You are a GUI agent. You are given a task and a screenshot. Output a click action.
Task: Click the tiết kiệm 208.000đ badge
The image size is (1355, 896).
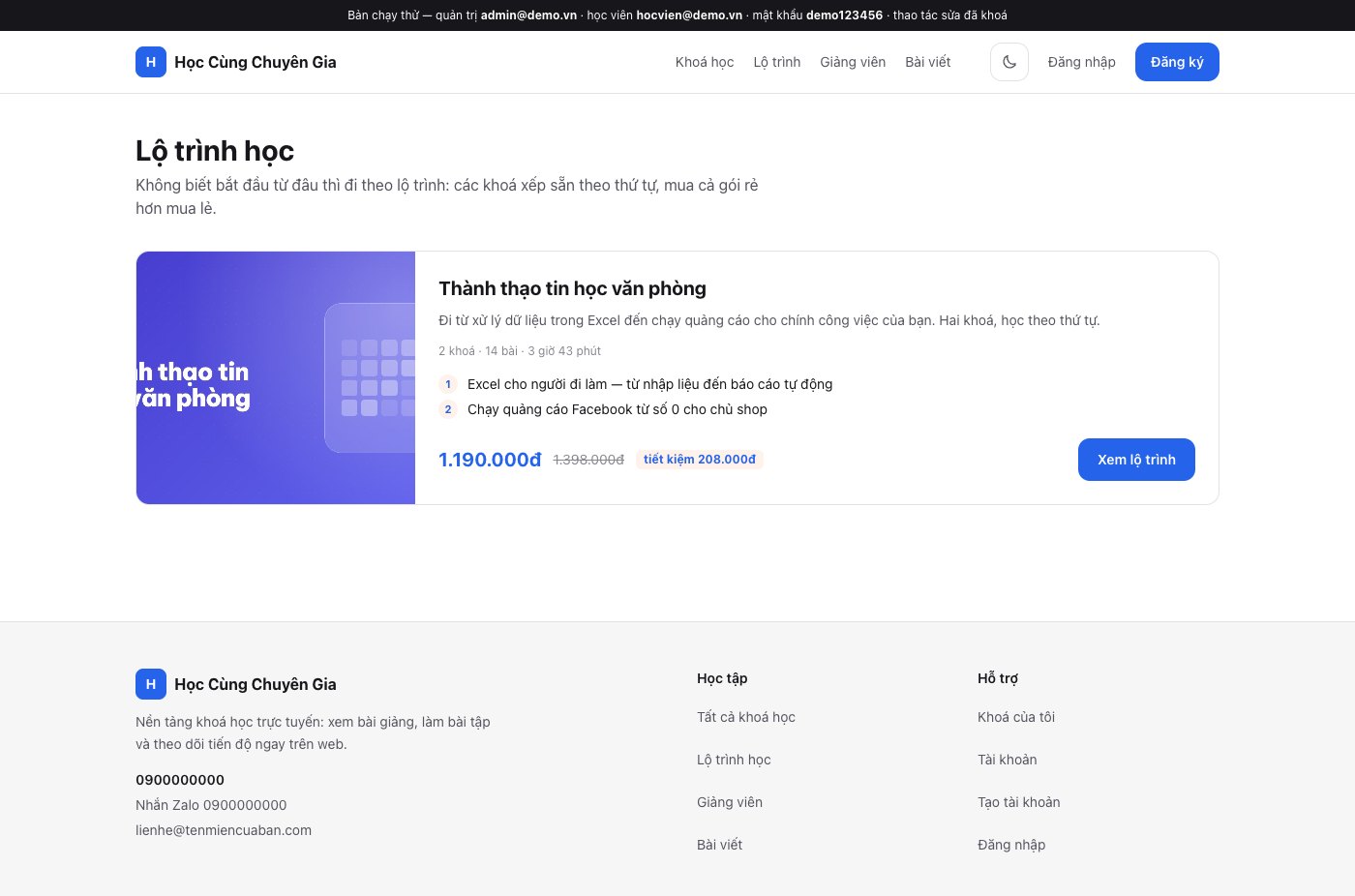700,460
